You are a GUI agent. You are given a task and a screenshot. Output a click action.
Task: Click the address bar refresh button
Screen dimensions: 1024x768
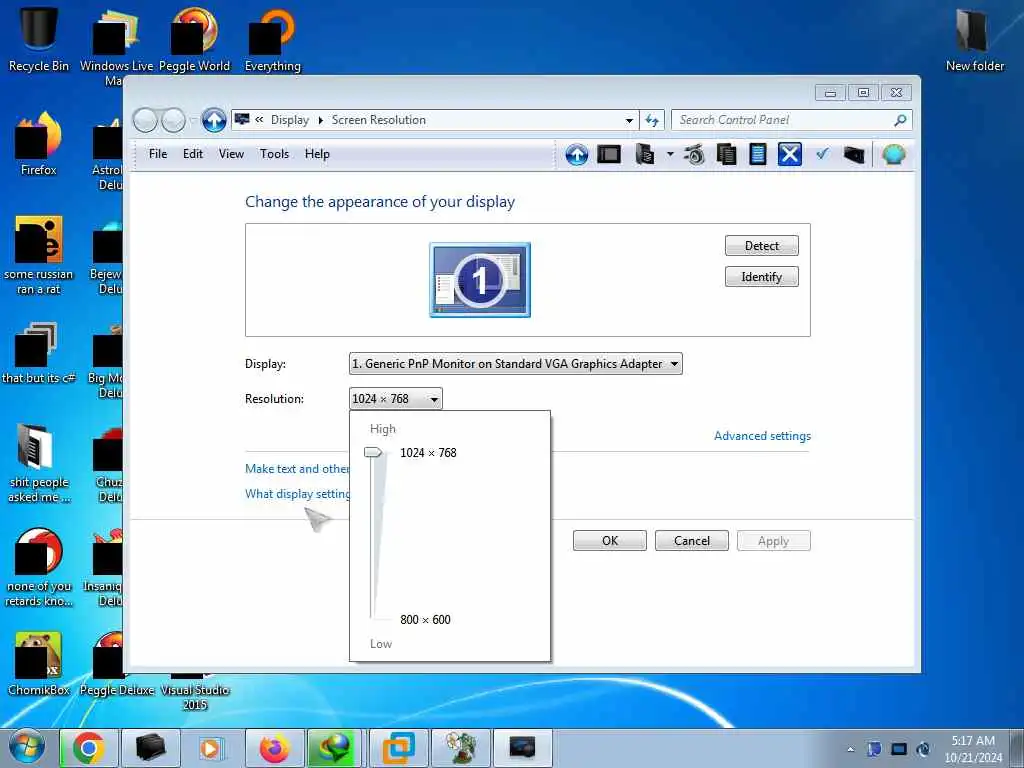(652, 120)
